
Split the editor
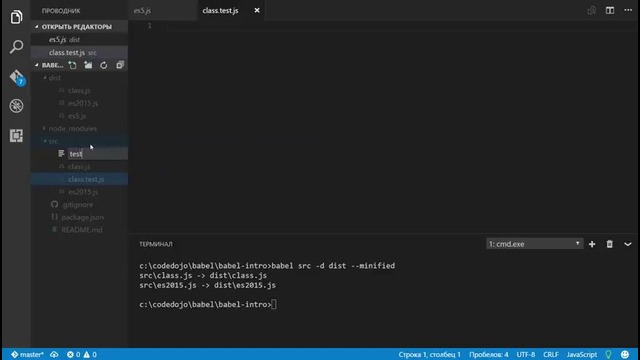click(610, 11)
